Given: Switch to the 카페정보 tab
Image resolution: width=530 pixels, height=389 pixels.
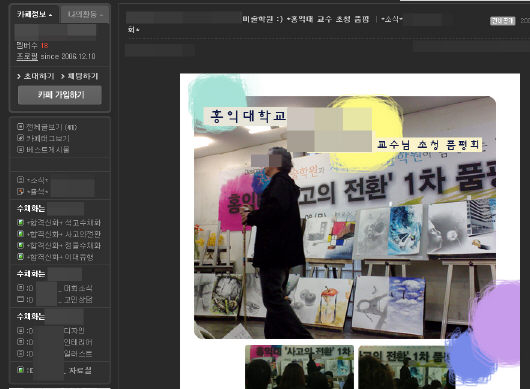Looking at the screenshot, I should 34,14.
